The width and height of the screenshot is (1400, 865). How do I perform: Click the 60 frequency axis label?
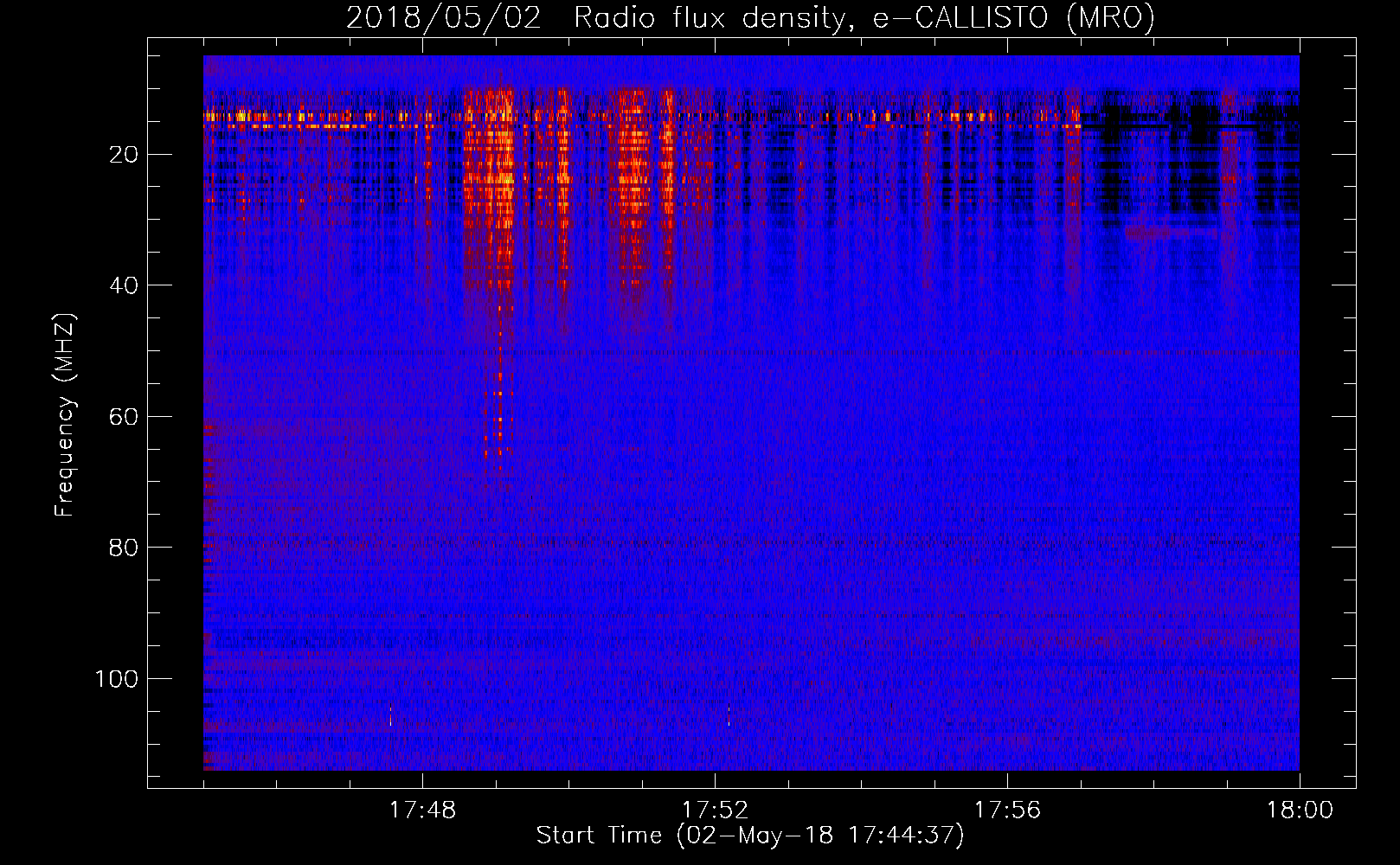pyautogui.click(x=124, y=417)
